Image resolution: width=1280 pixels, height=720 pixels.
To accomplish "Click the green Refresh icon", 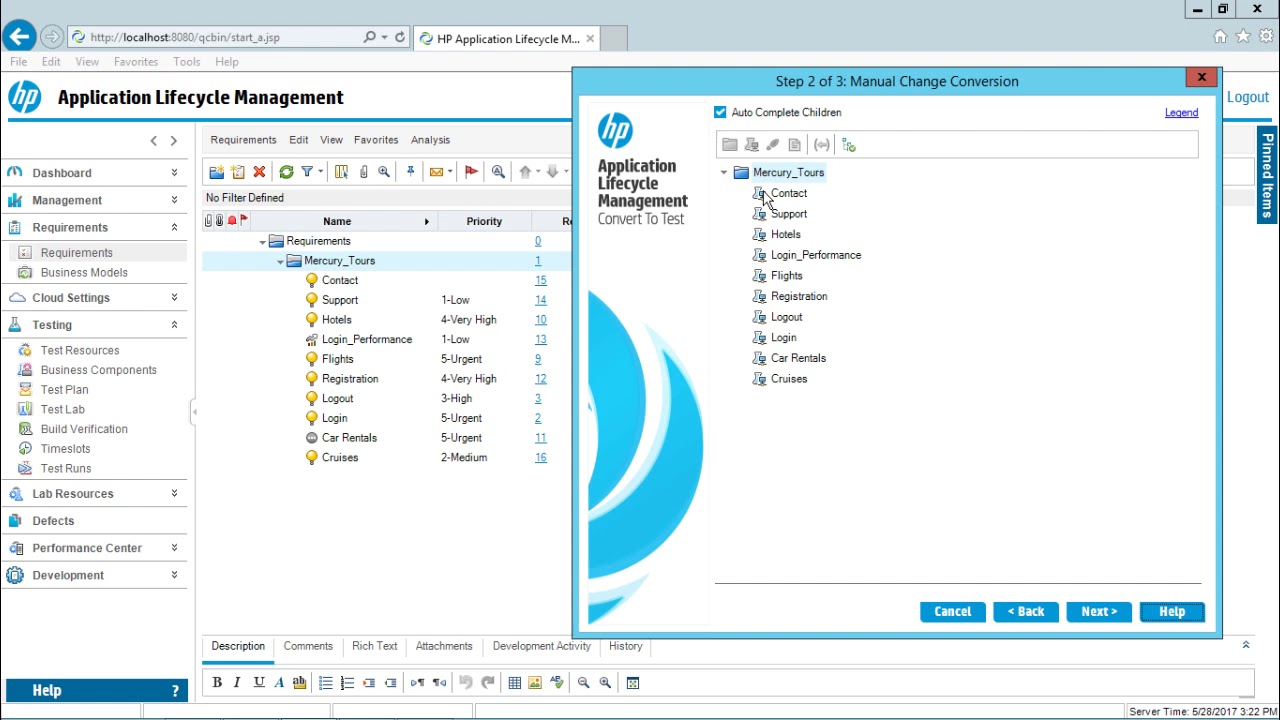I will [x=286, y=172].
